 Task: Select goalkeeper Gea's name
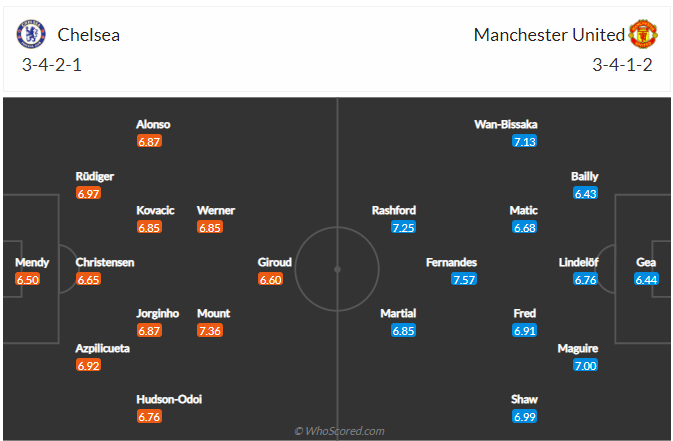click(647, 262)
